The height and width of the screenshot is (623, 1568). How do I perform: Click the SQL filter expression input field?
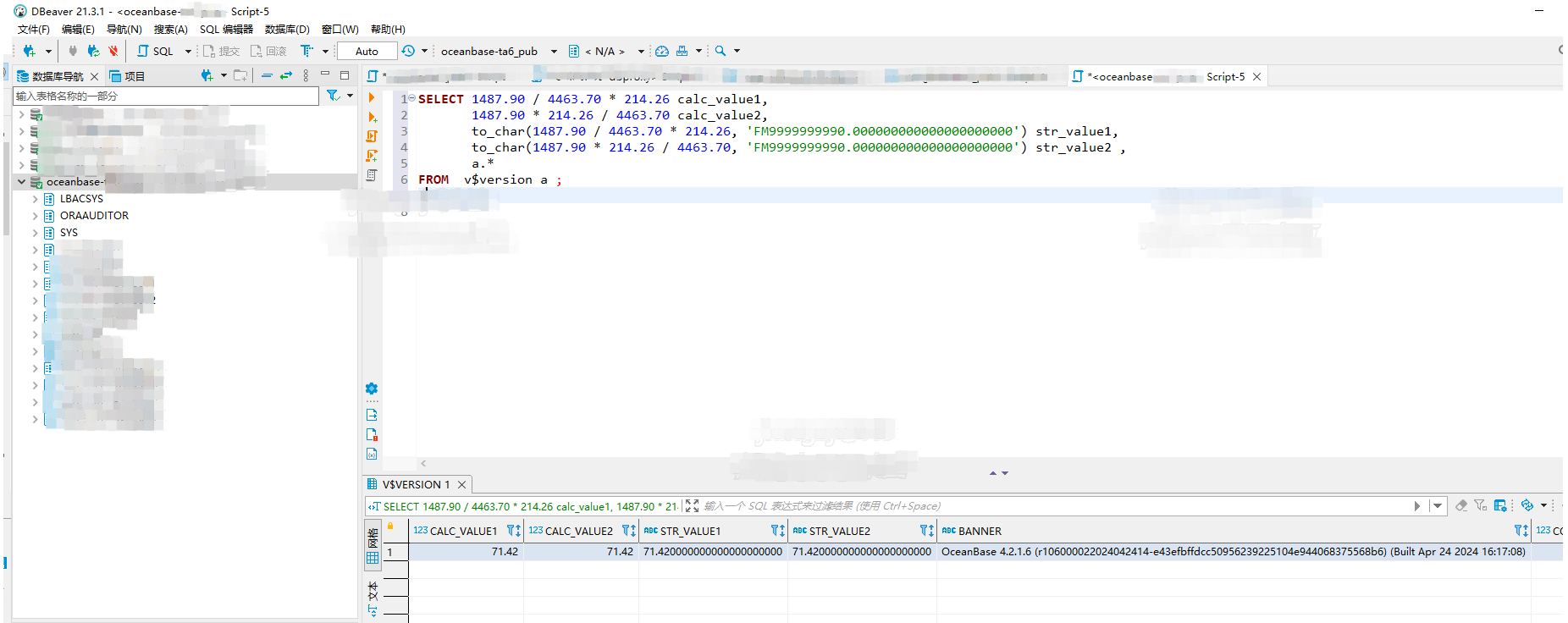tap(1054, 506)
